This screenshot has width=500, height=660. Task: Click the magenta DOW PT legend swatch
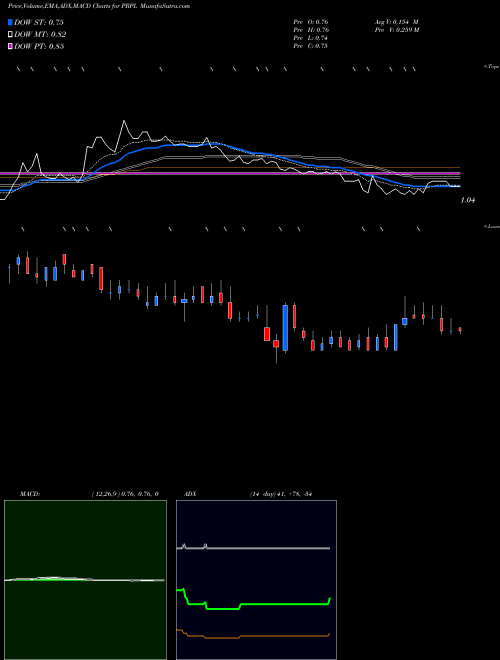point(10,46)
